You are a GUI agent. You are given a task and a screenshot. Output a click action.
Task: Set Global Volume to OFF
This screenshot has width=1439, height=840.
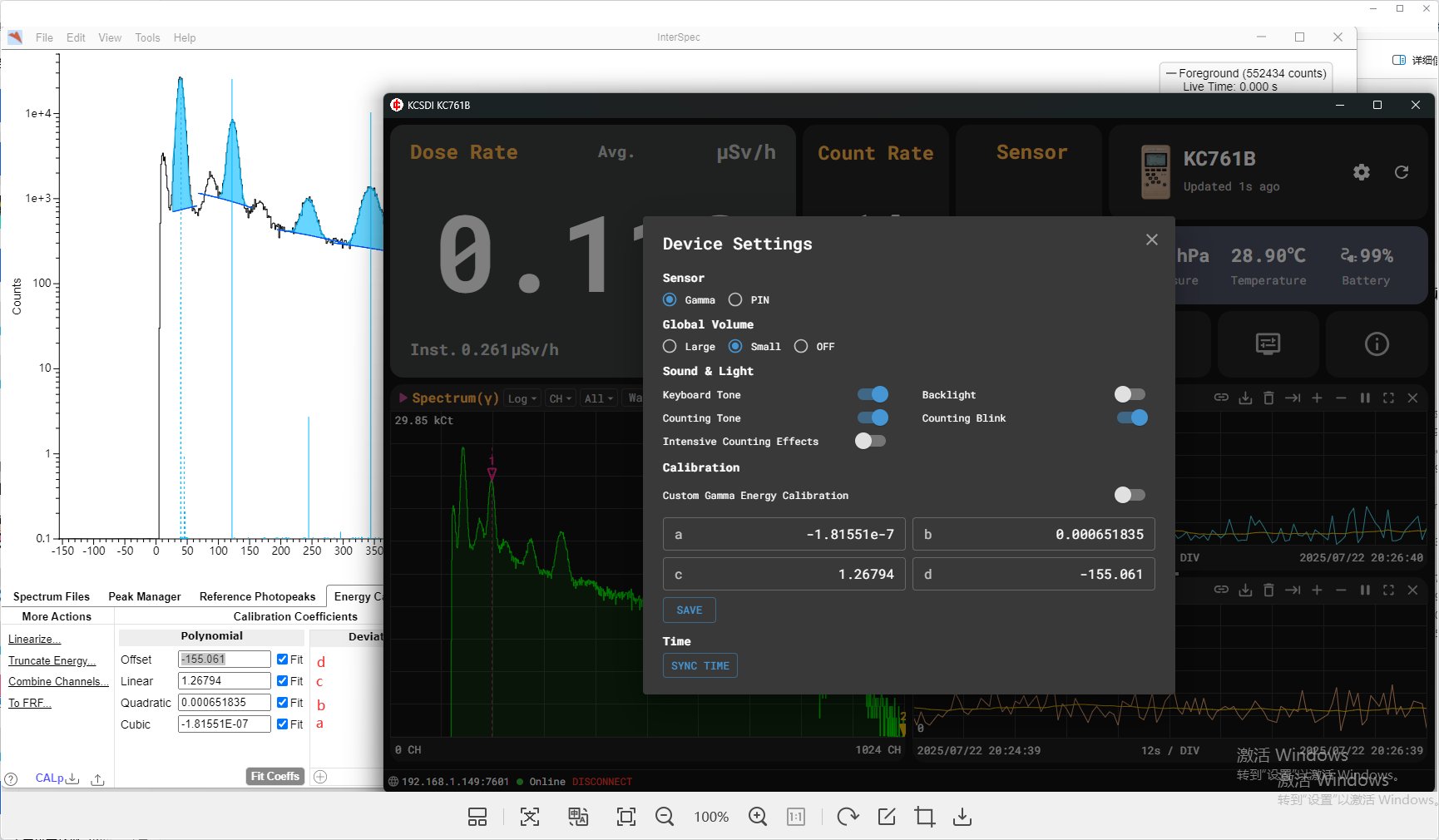pyautogui.click(x=801, y=346)
